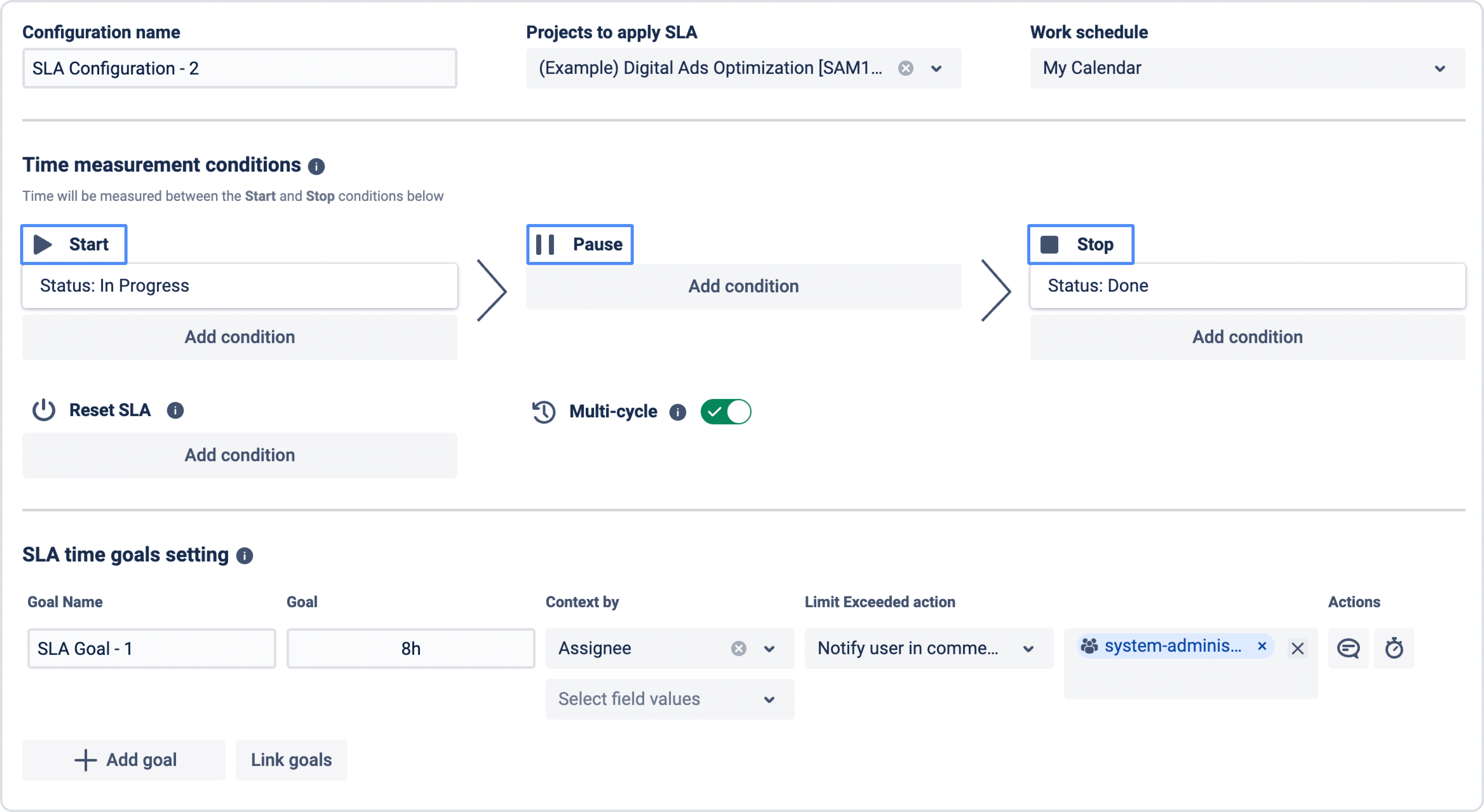Click the Link goals button
Screen dimensions: 1484x812
coord(292,760)
